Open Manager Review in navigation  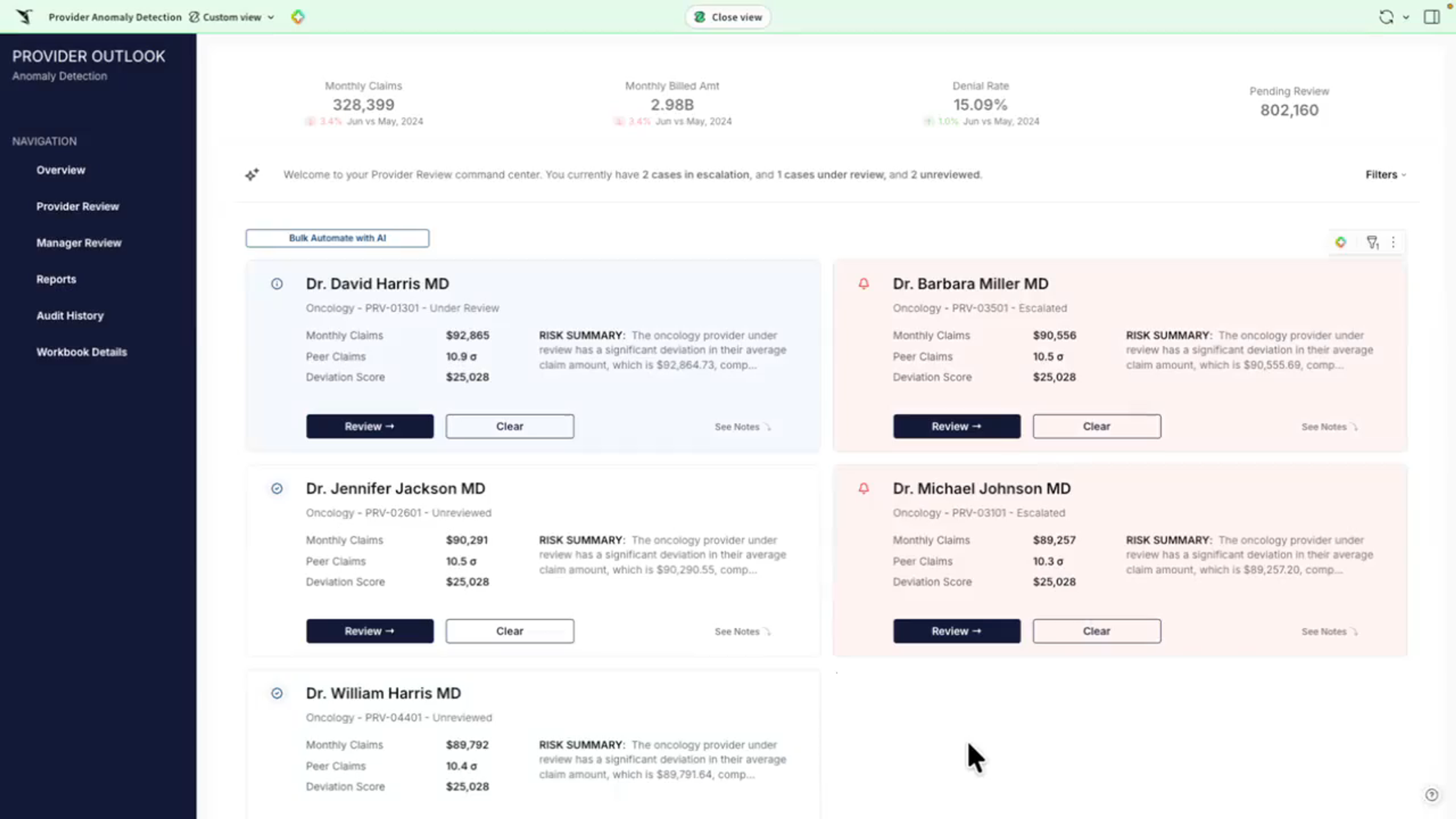[78, 243]
